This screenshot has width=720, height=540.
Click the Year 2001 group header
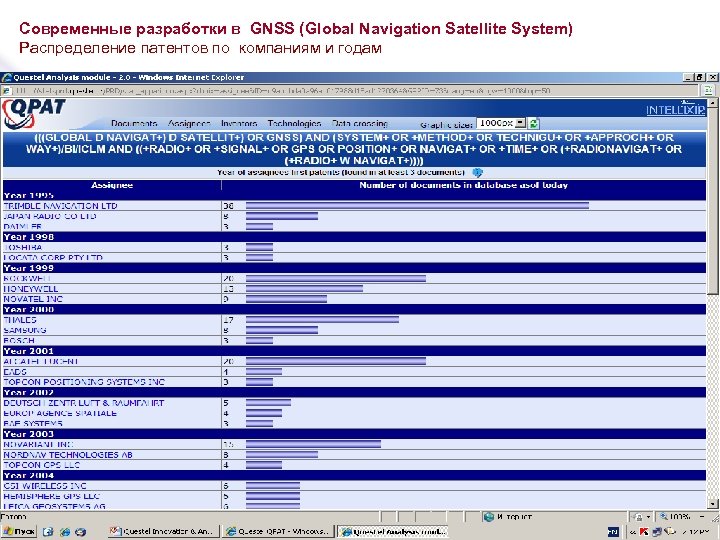(x=354, y=351)
